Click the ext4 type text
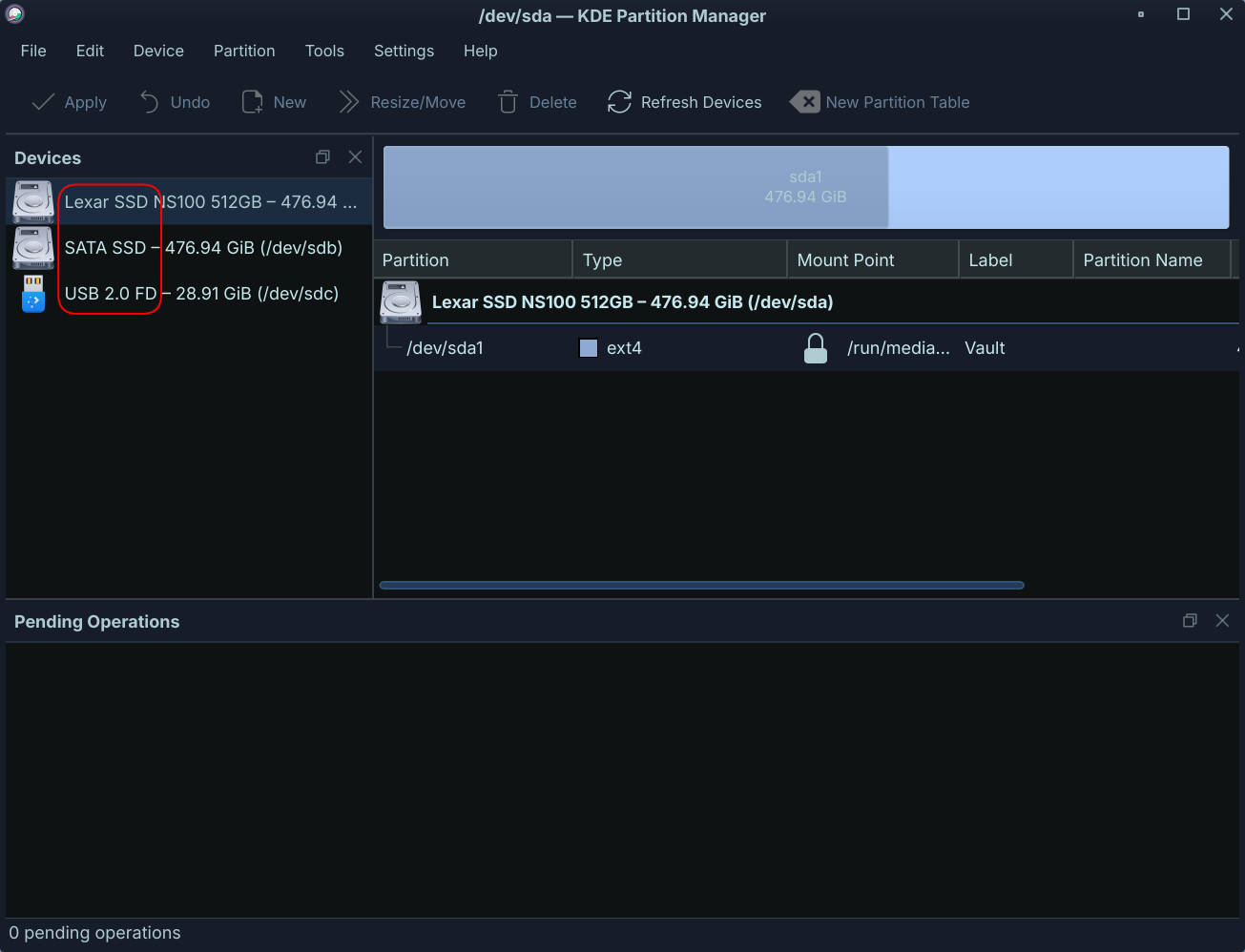Screen dimensions: 1245x952 click(624, 348)
